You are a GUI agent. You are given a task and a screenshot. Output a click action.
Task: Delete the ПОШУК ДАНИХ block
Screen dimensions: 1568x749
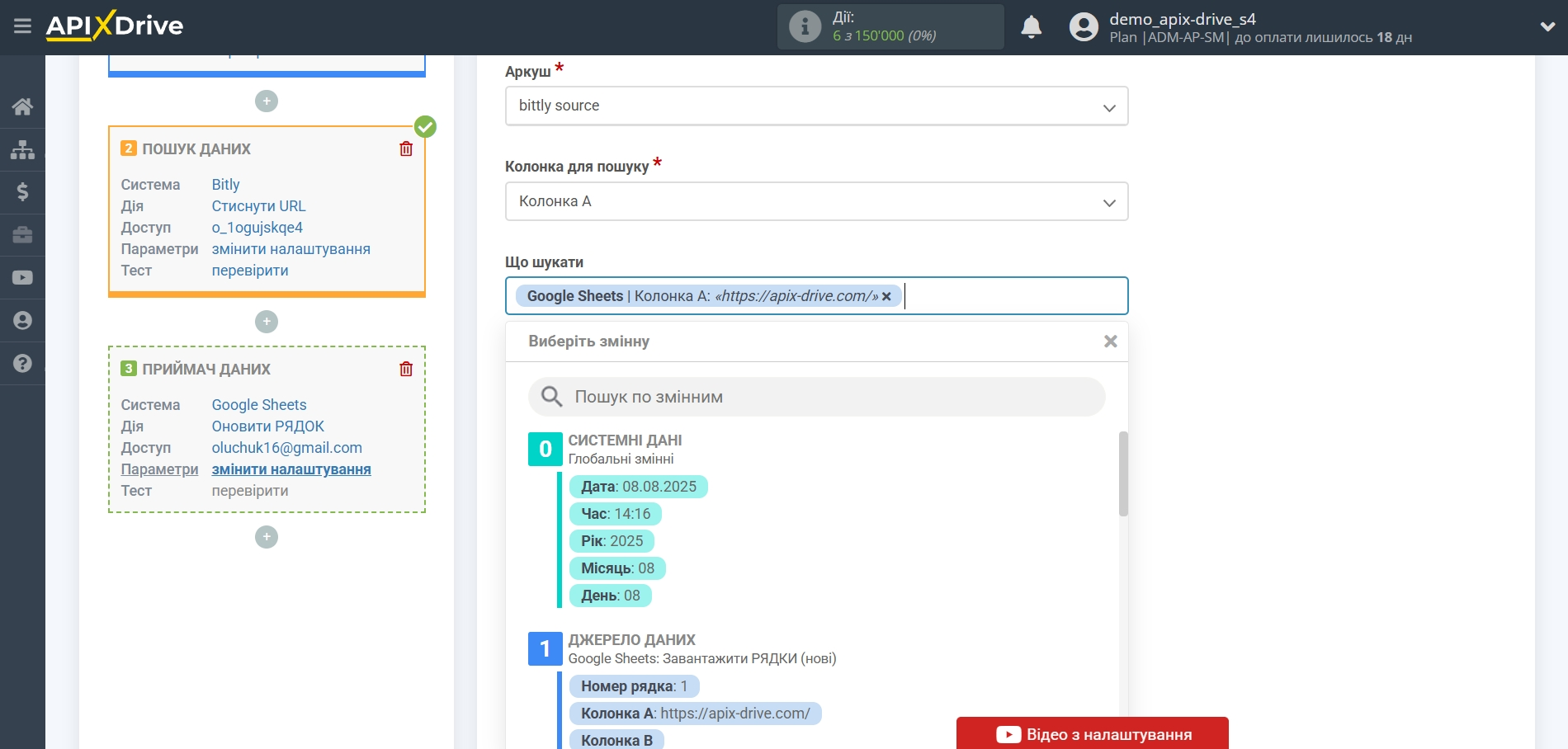[406, 148]
